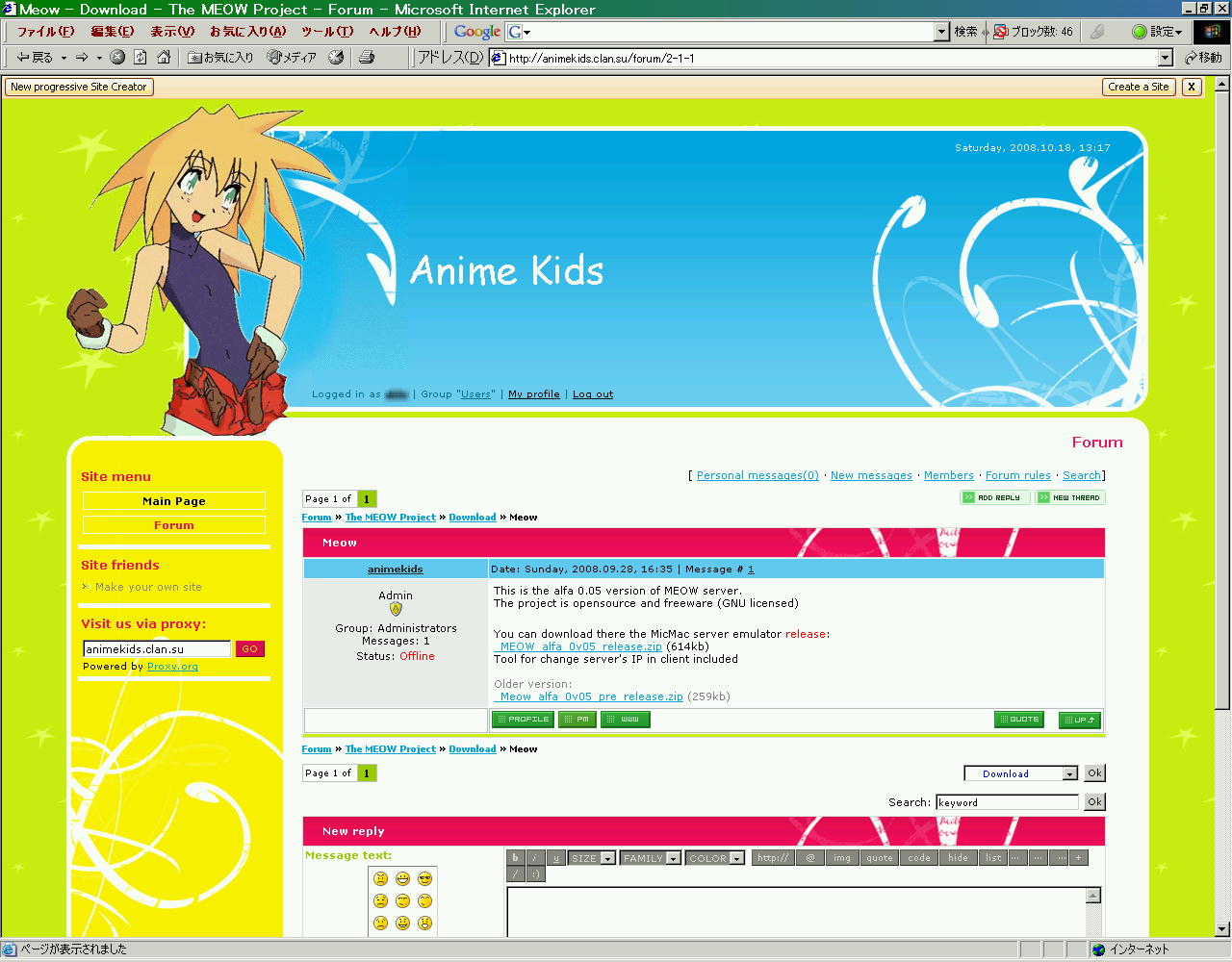Open the Back button history dropdown arrow
This screenshot has height=962, width=1232.
coord(64,58)
